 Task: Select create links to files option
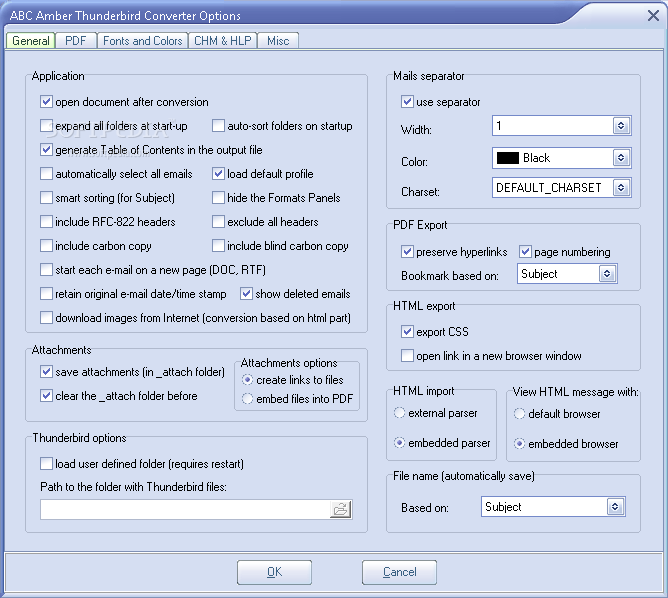247,380
